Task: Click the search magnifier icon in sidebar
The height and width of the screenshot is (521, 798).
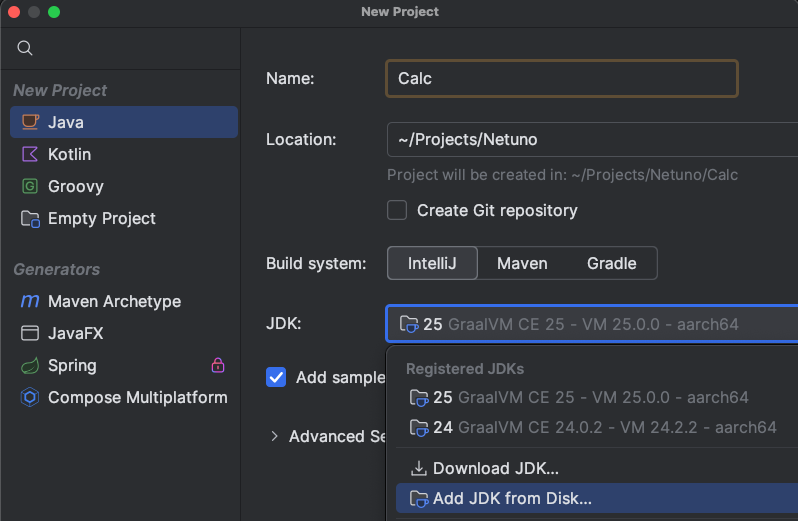Action: (x=26, y=48)
